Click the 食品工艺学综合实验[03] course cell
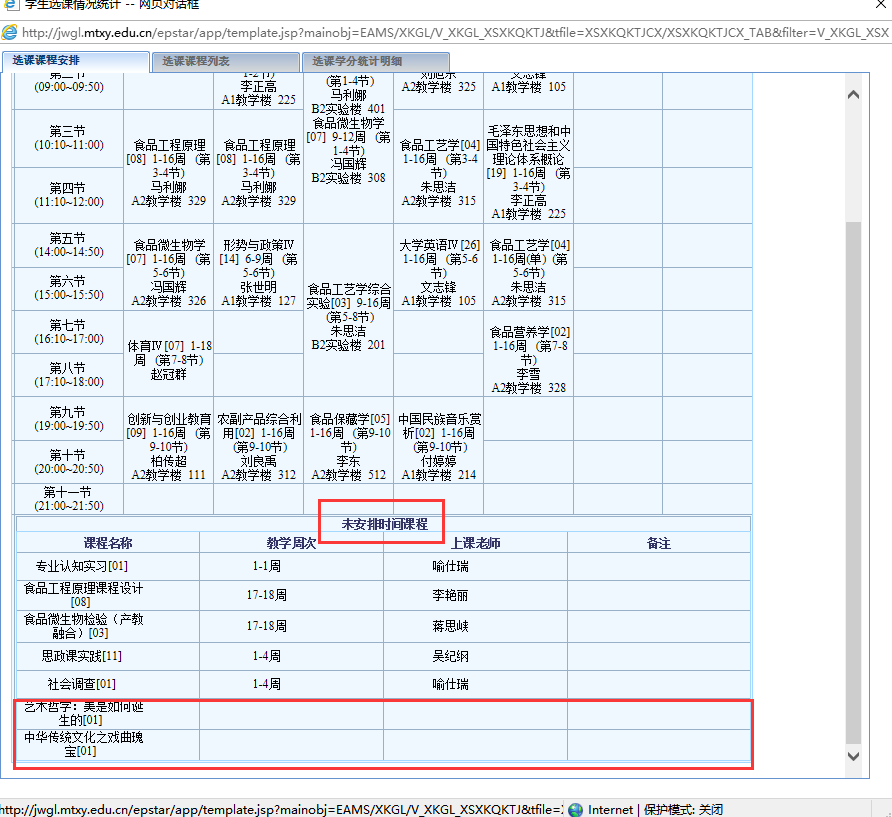This screenshot has height=817, width=892. tap(348, 310)
